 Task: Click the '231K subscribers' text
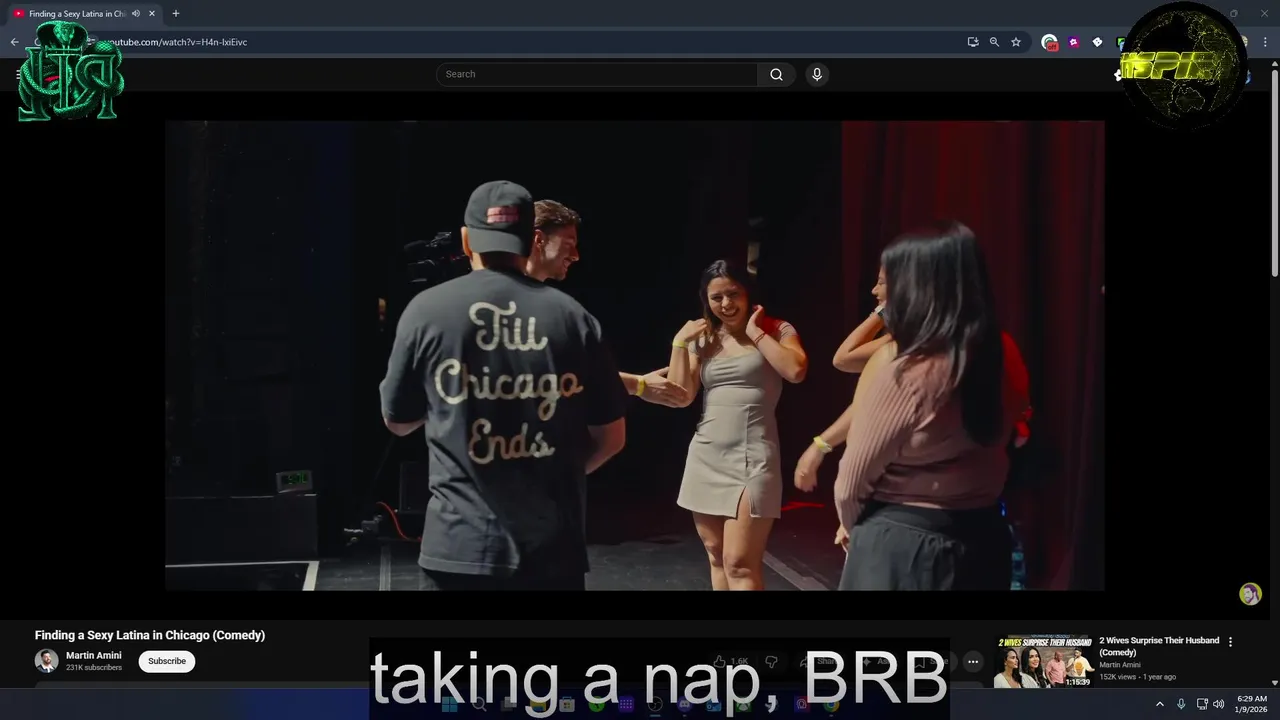(x=94, y=668)
